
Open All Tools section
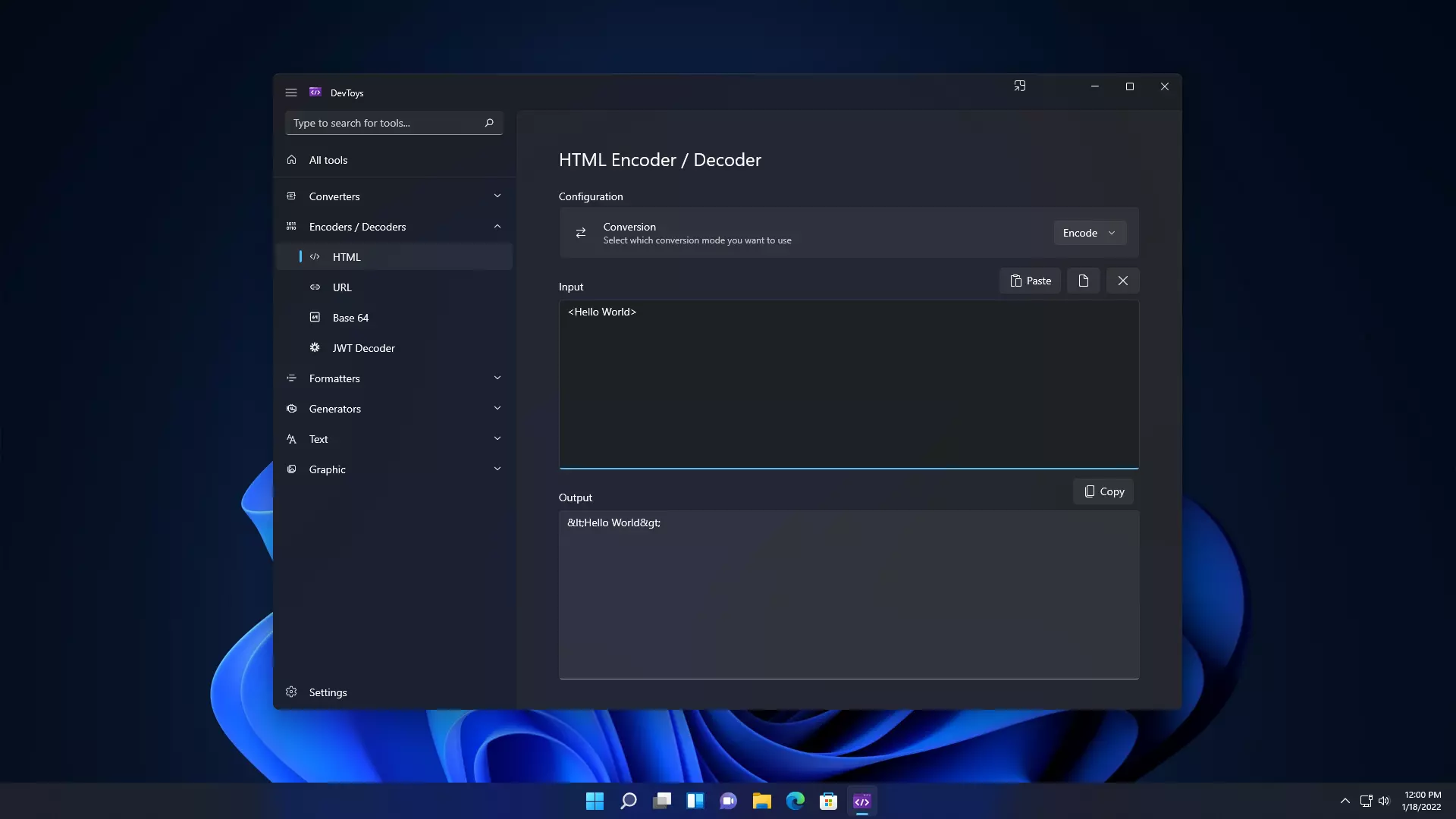pos(328,159)
